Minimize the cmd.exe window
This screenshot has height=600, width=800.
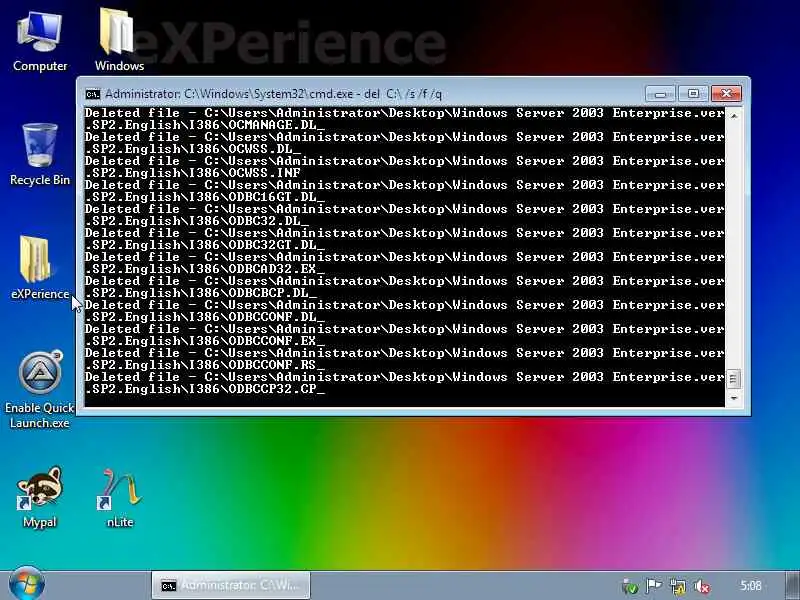coord(661,94)
